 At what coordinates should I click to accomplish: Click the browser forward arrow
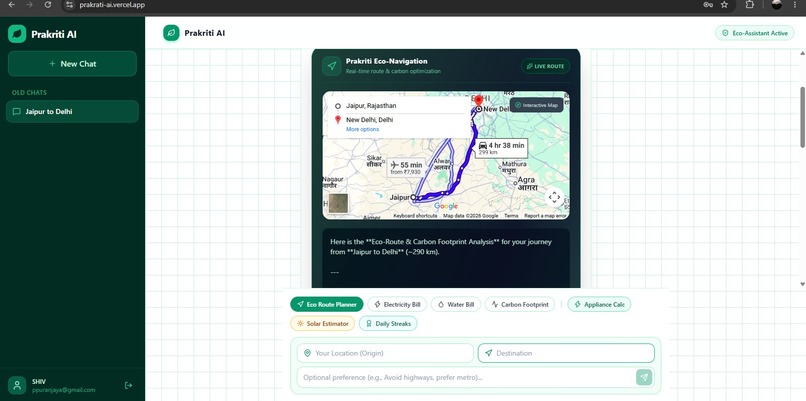(x=29, y=5)
